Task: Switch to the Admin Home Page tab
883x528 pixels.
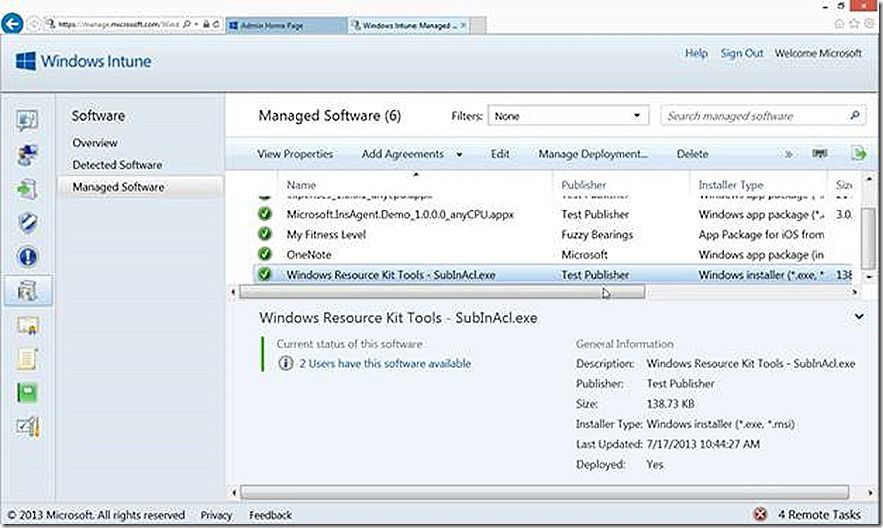Action: [286, 25]
